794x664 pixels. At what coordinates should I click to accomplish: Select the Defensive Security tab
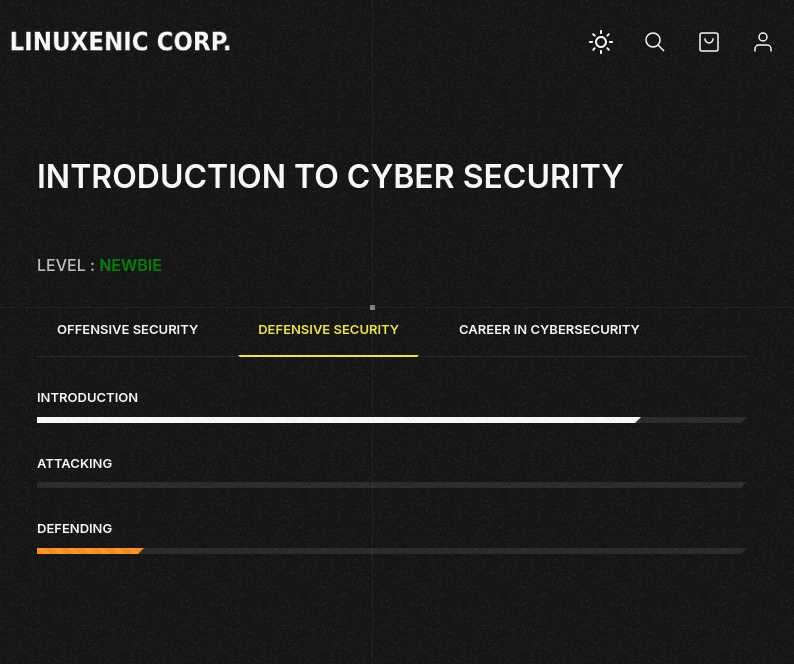click(328, 330)
